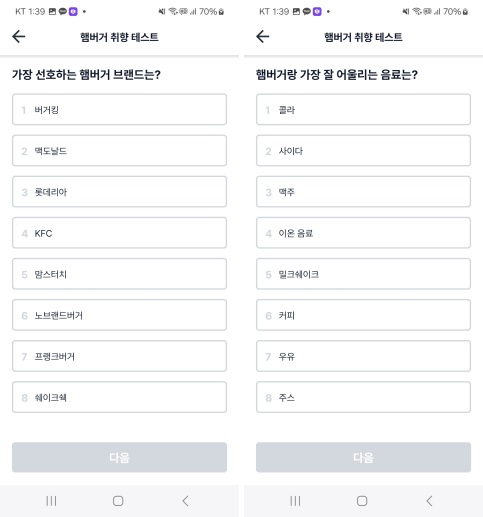Image resolution: width=483 pixels, height=517 pixels.
Task: Open recent apps on right phone navigation bar
Action: point(295,501)
